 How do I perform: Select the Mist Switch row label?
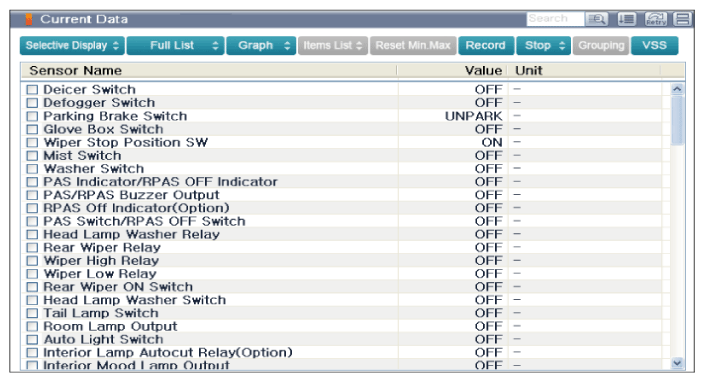click(82, 155)
